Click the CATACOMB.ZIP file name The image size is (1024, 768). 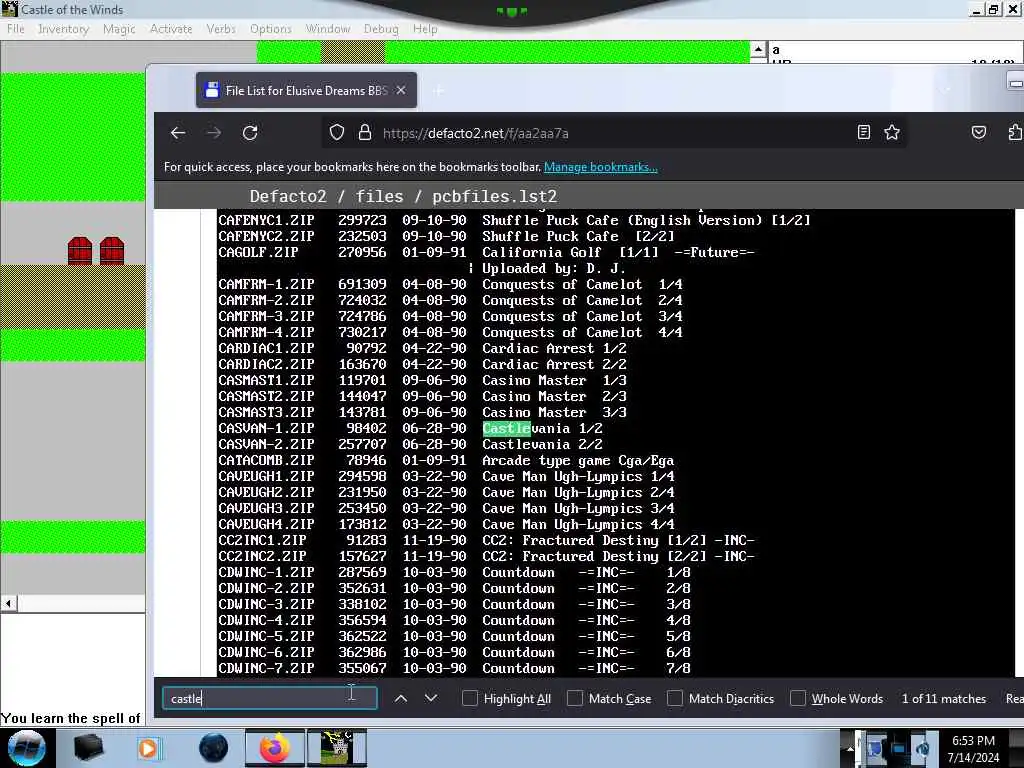tap(266, 460)
